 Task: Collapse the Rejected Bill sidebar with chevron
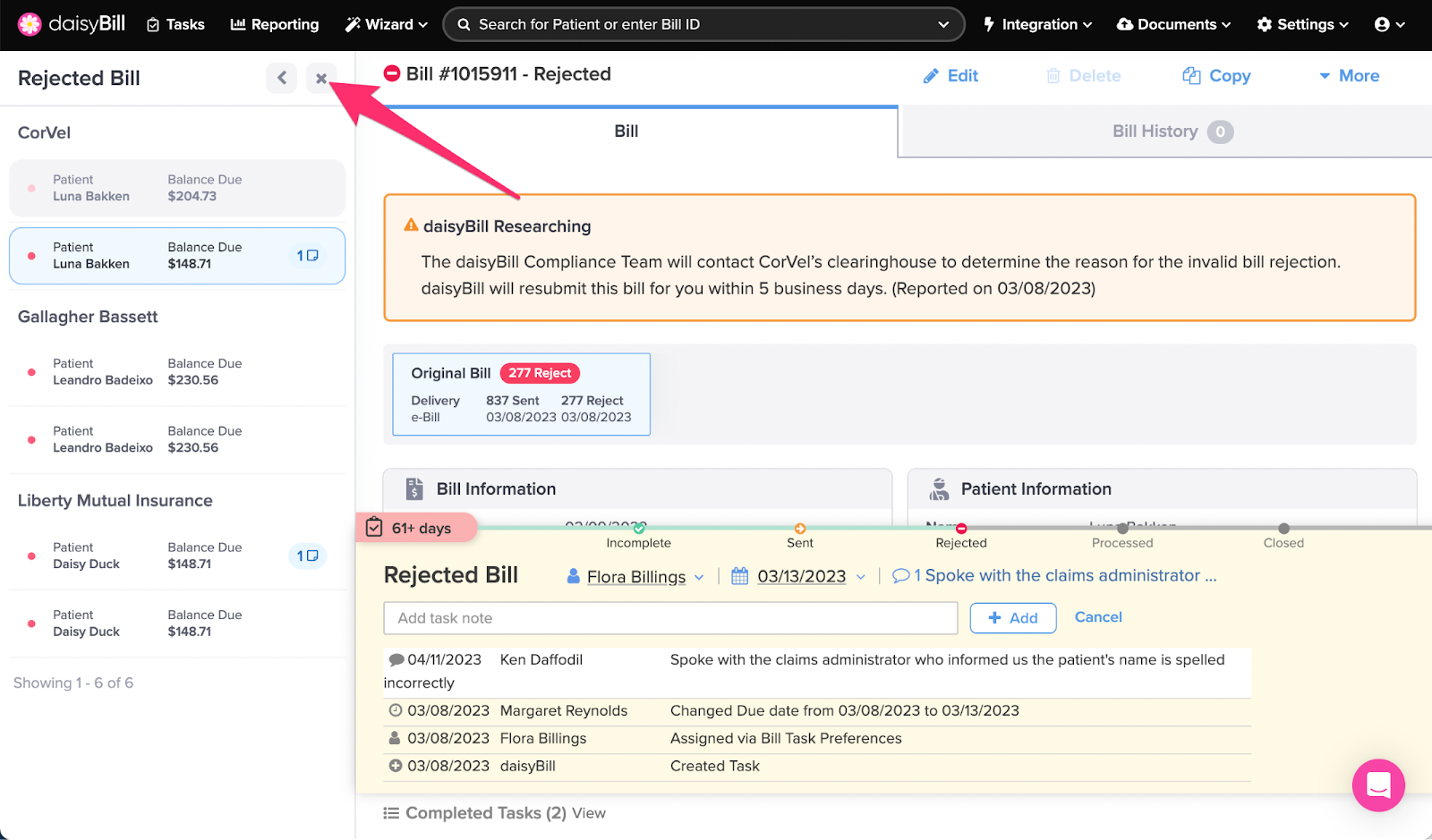[x=282, y=78]
